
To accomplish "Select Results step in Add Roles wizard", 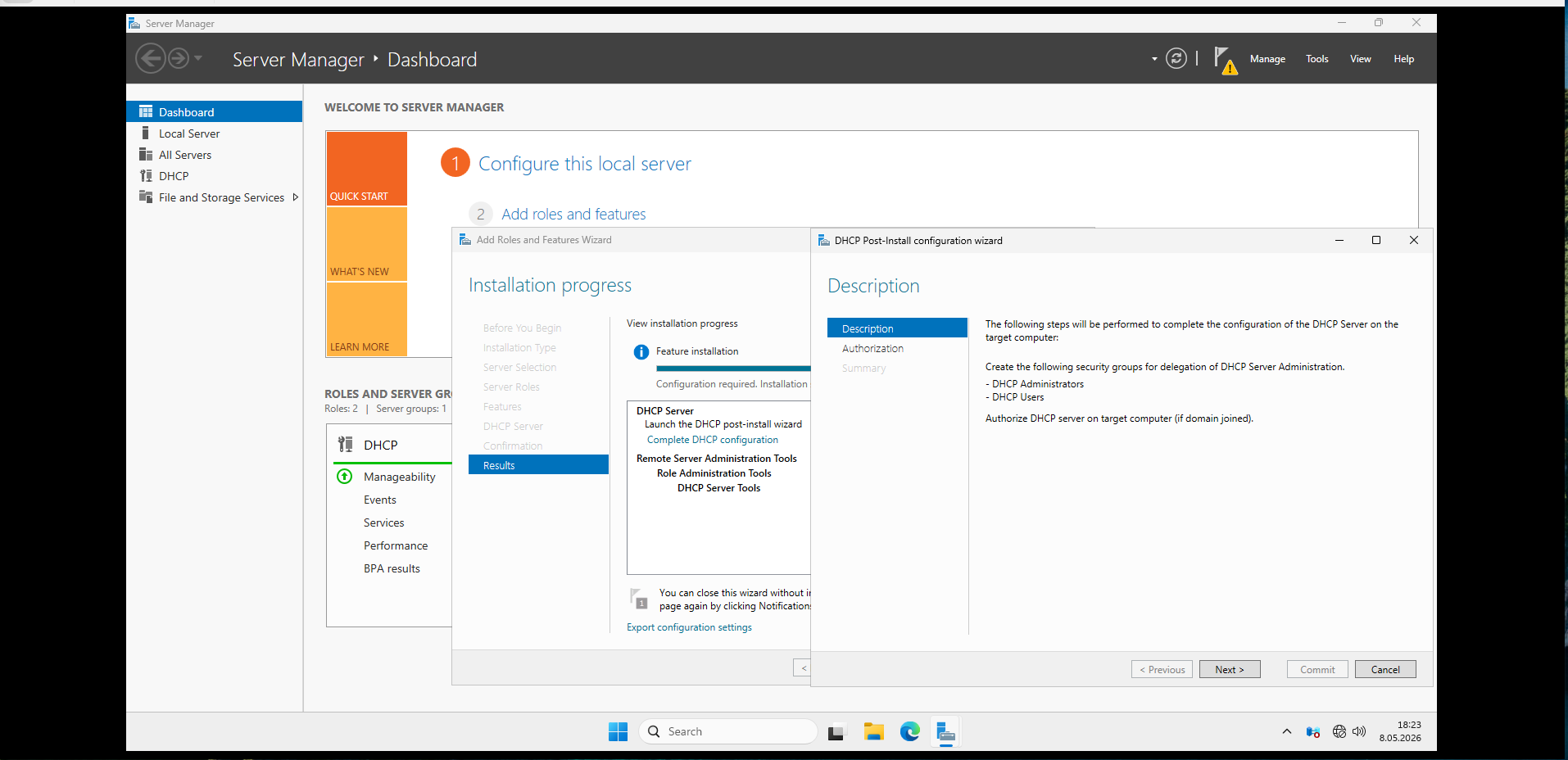I will coord(538,465).
